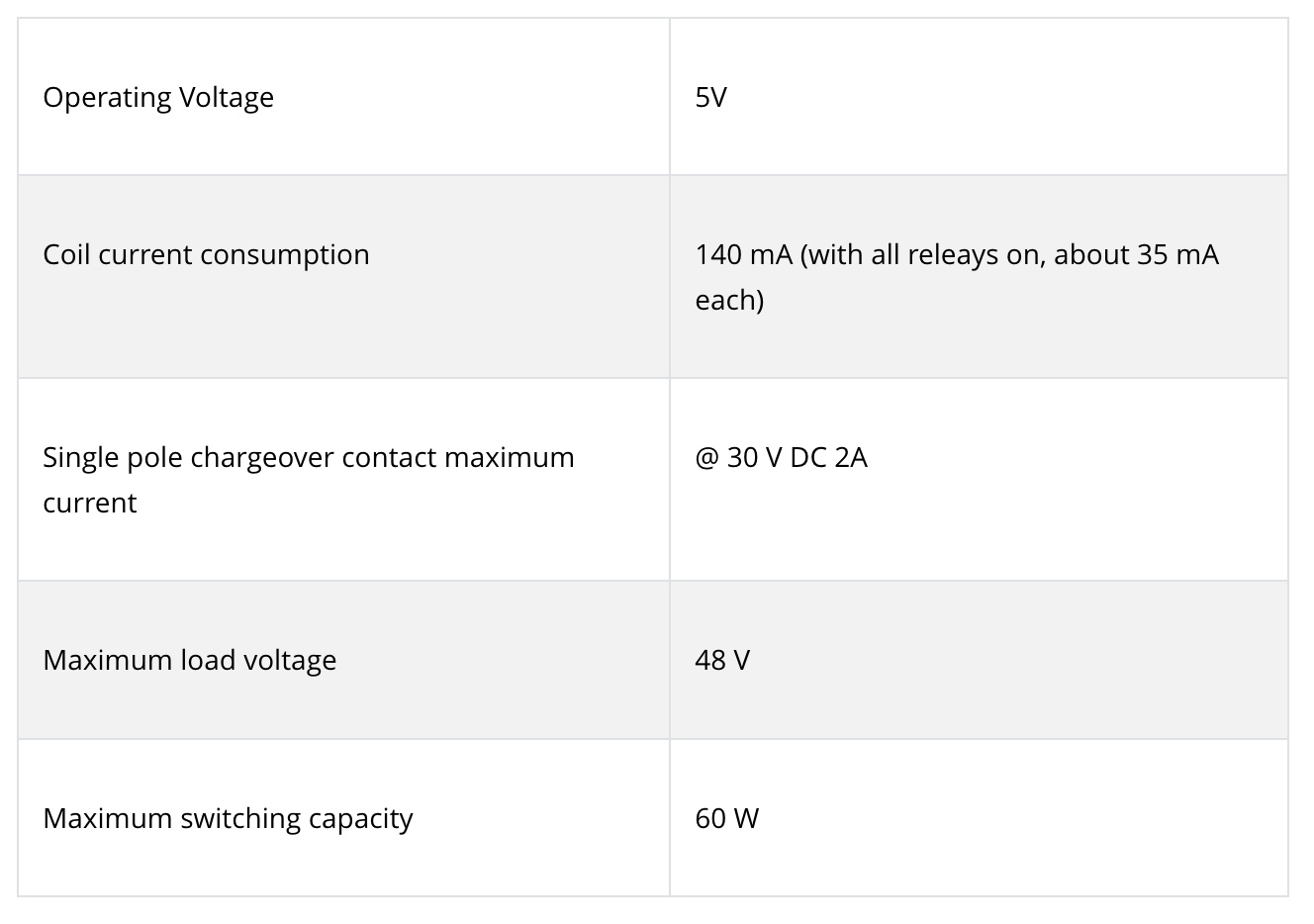Screen dimensions: 1314x924
Task: Select the "@ 30 V DC 2A" value
Action: click(781, 457)
